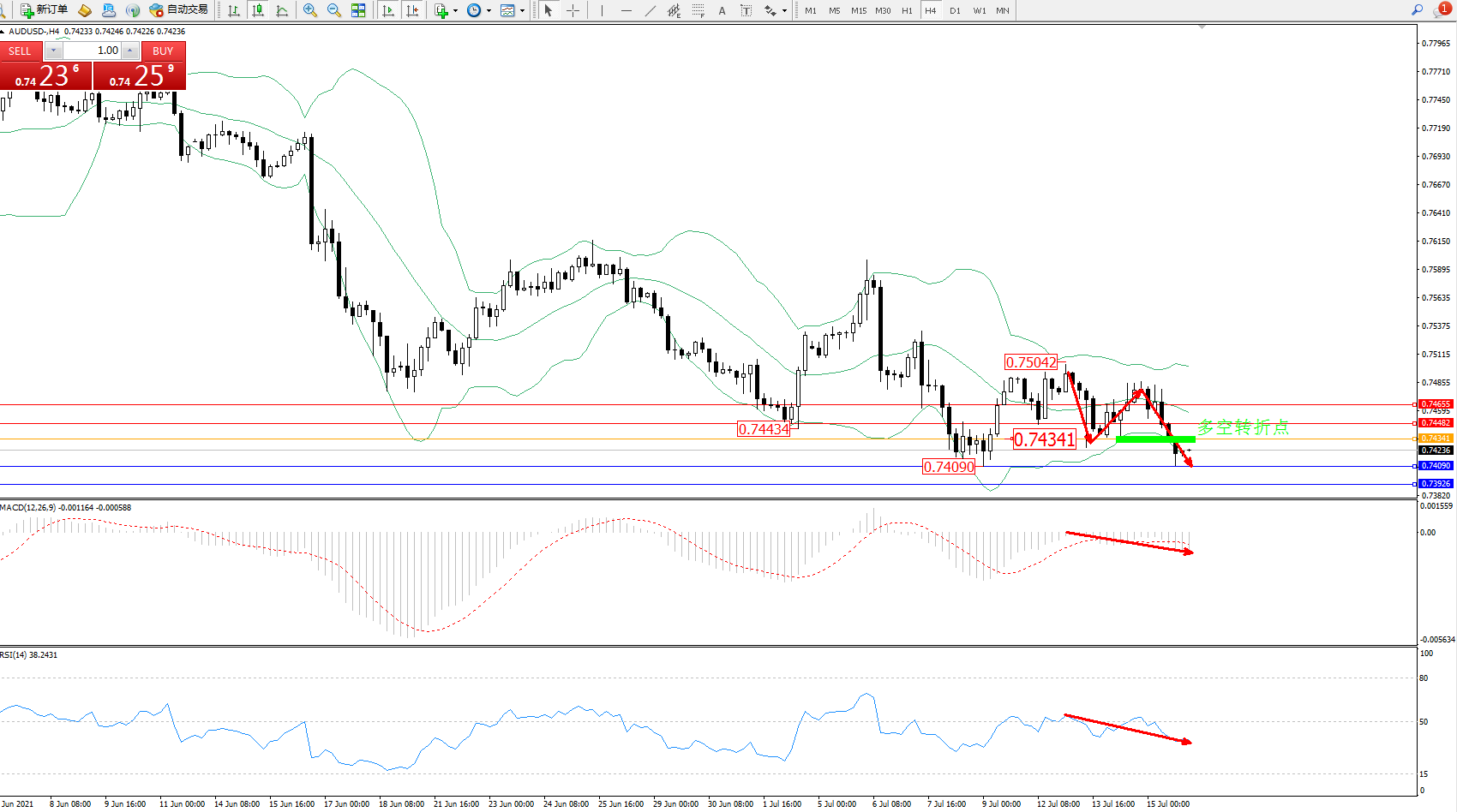The height and width of the screenshot is (812, 1457).
Task: Click the lot volume input field
Action: point(93,51)
